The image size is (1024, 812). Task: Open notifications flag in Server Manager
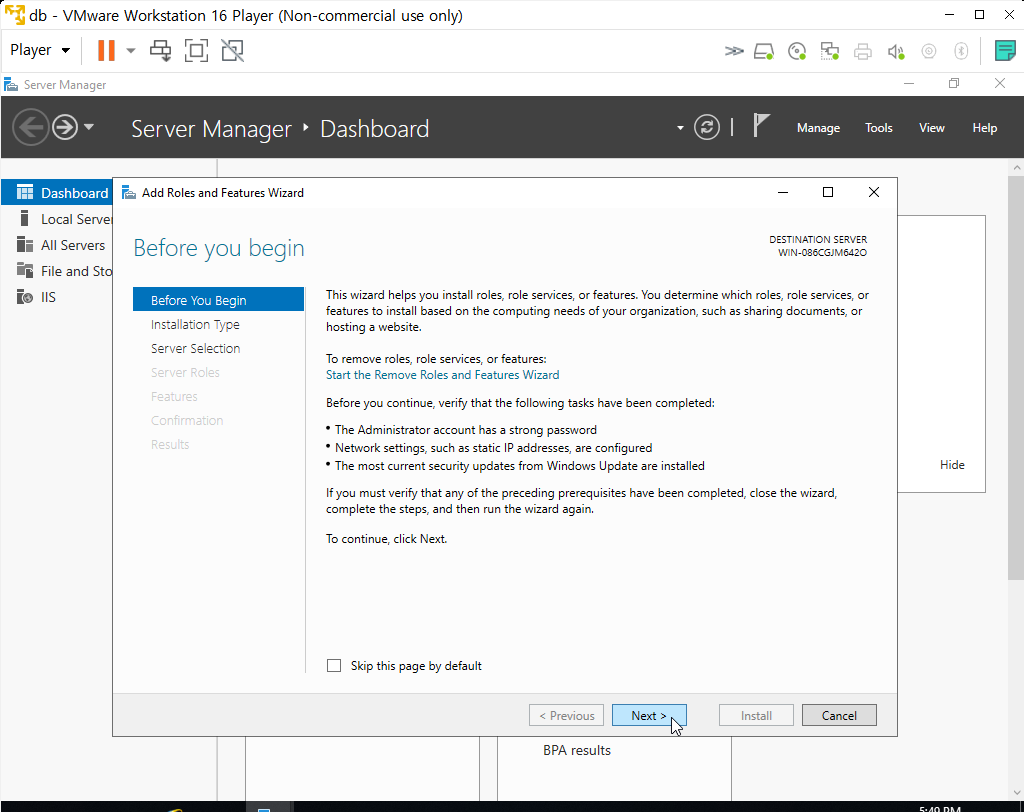click(761, 125)
